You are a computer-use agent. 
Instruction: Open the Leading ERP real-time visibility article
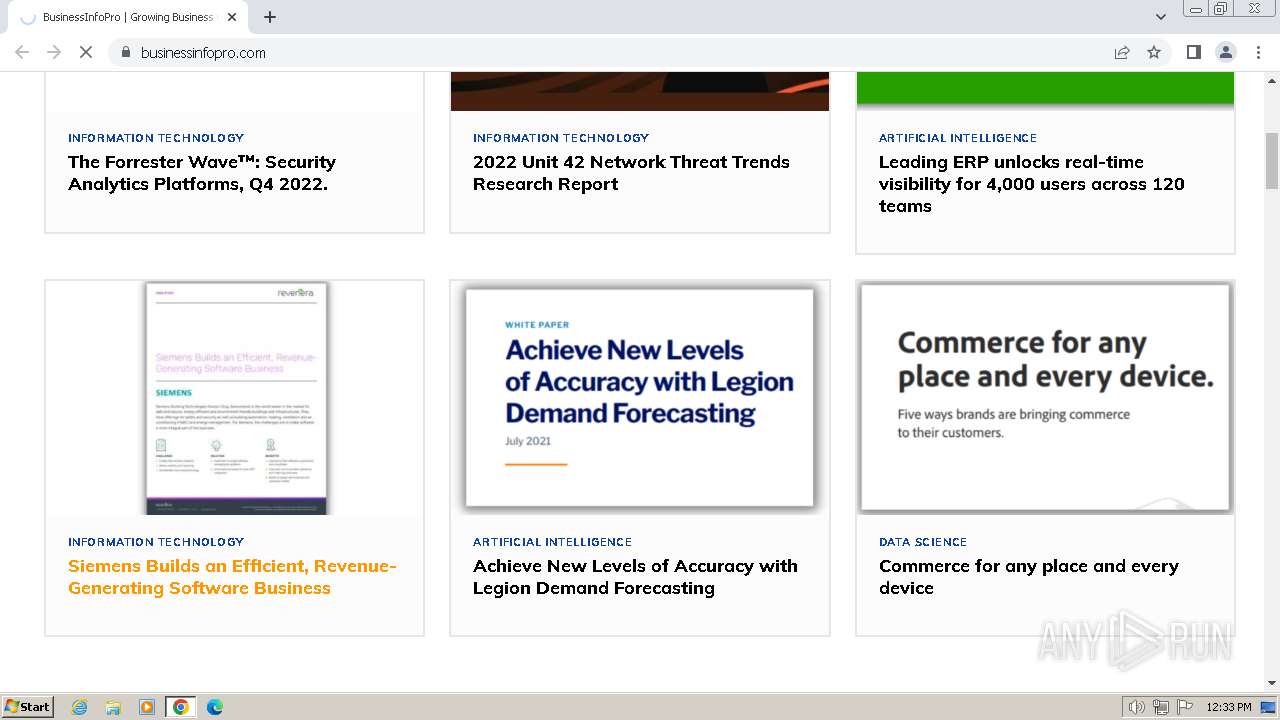pyautogui.click(x=1032, y=184)
